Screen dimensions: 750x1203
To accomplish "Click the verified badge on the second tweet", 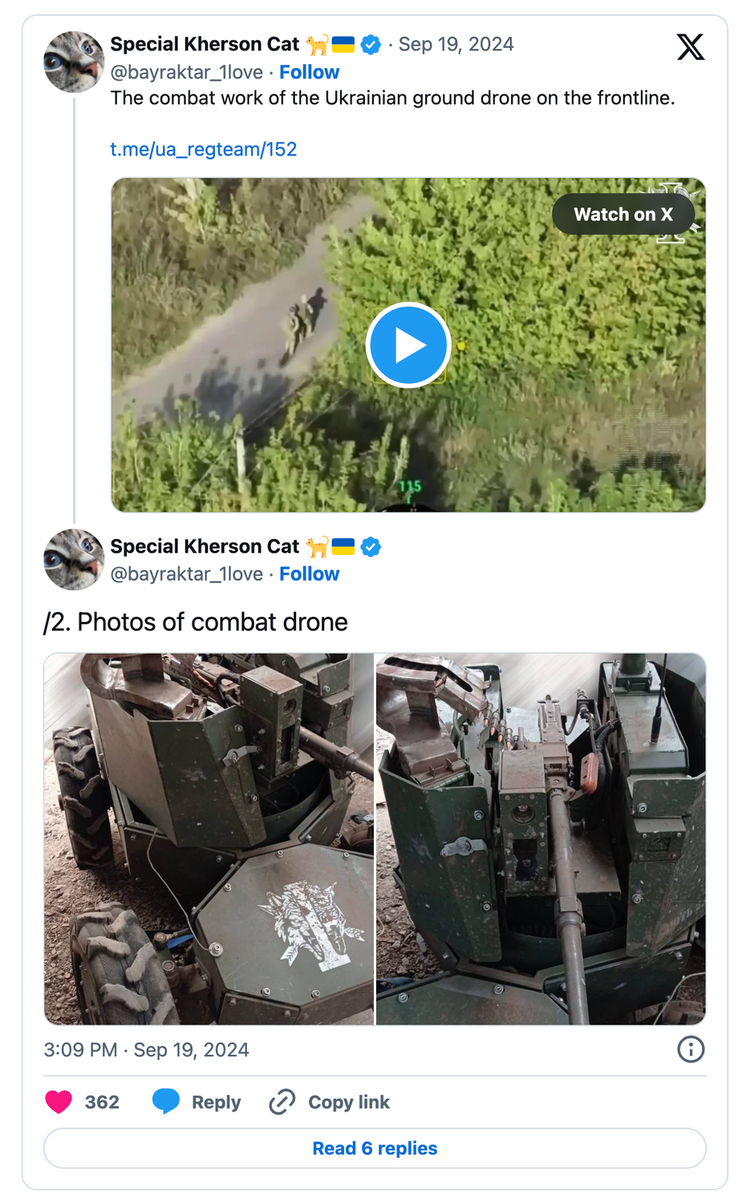I will (x=370, y=547).
